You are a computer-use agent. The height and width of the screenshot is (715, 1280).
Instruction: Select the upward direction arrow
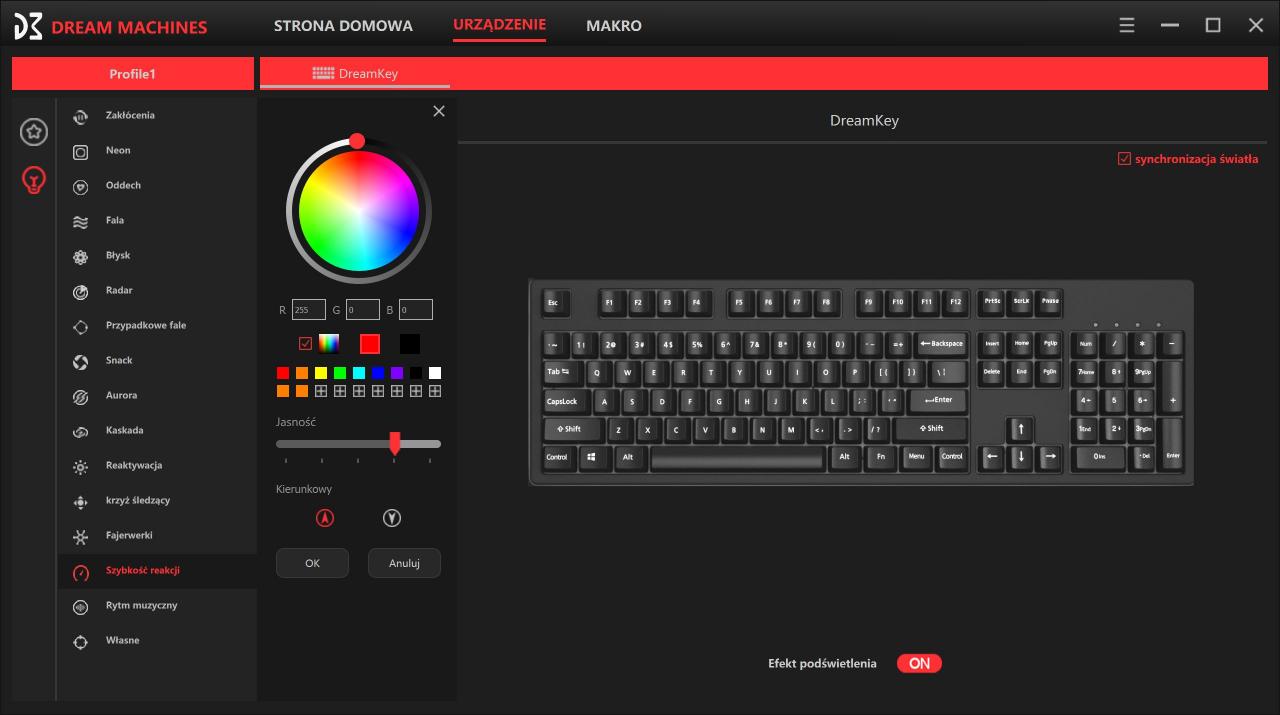coord(325,518)
